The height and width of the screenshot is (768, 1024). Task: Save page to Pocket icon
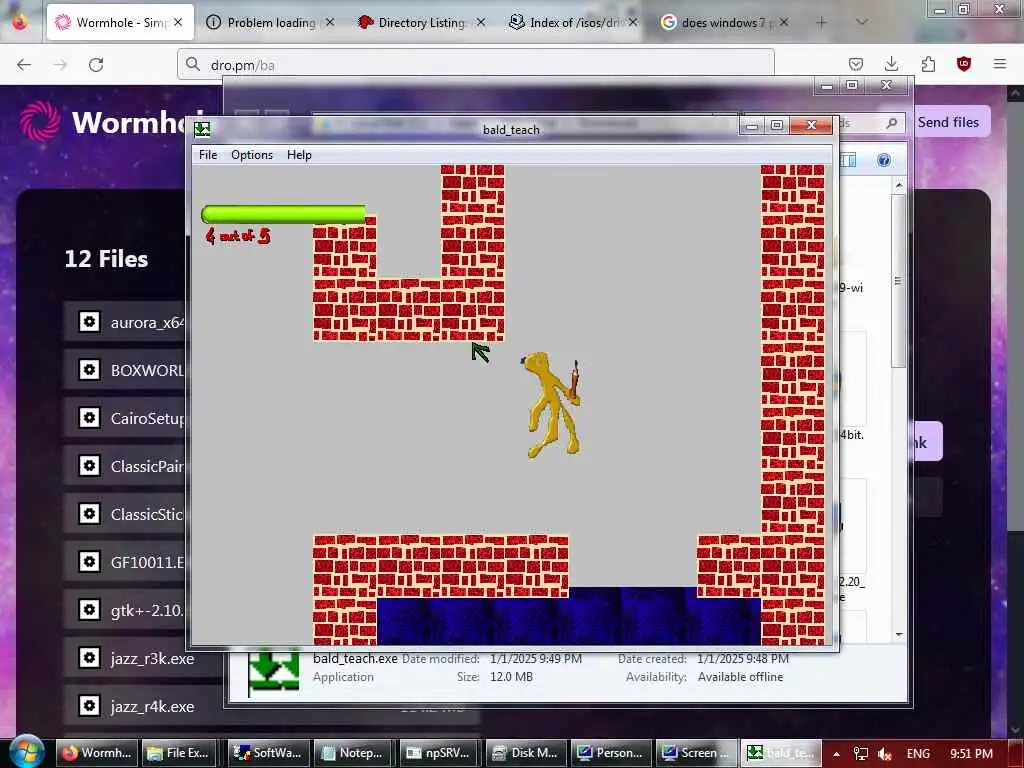pos(856,64)
